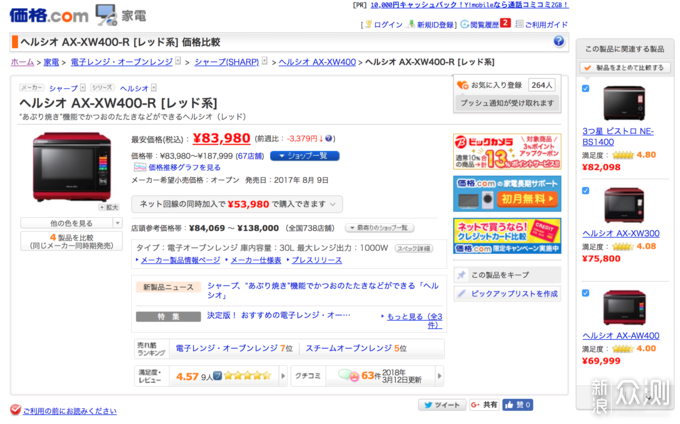The height and width of the screenshot is (424, 680).
Task: Open the ヘルシオ AX-XW300 link
Action: coord(621,233)
